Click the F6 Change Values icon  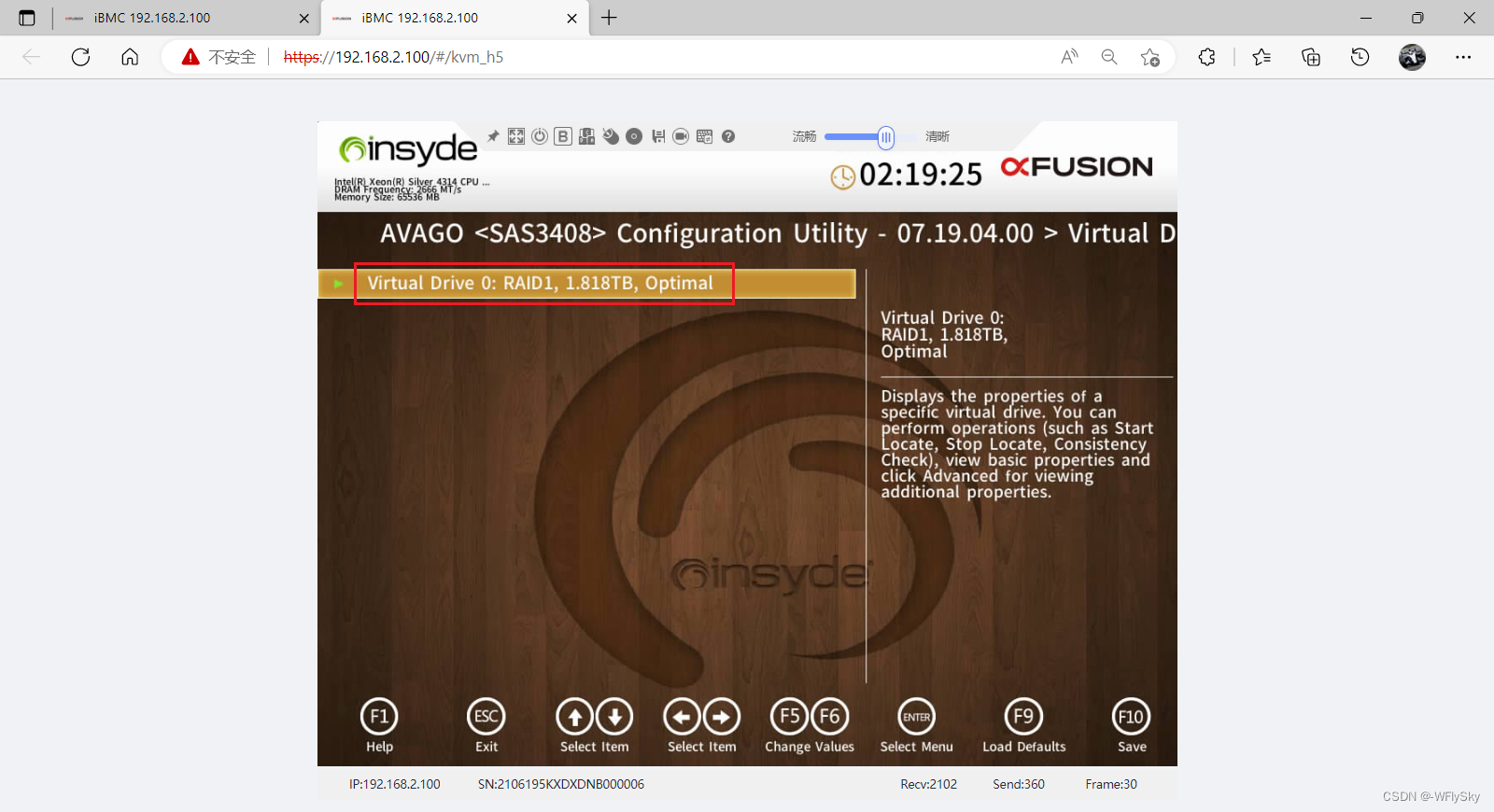pyautogui.click(x=829, y=717)
